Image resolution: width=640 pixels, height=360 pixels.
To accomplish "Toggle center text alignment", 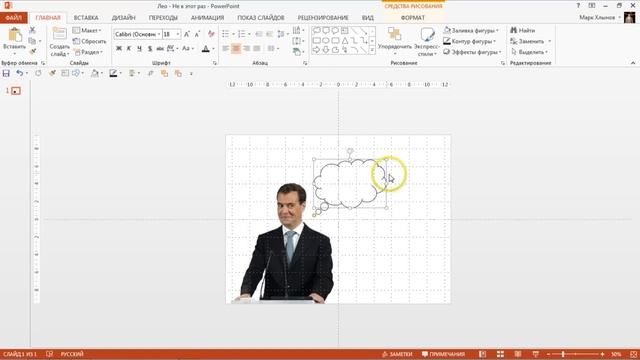I will [236, 49].
